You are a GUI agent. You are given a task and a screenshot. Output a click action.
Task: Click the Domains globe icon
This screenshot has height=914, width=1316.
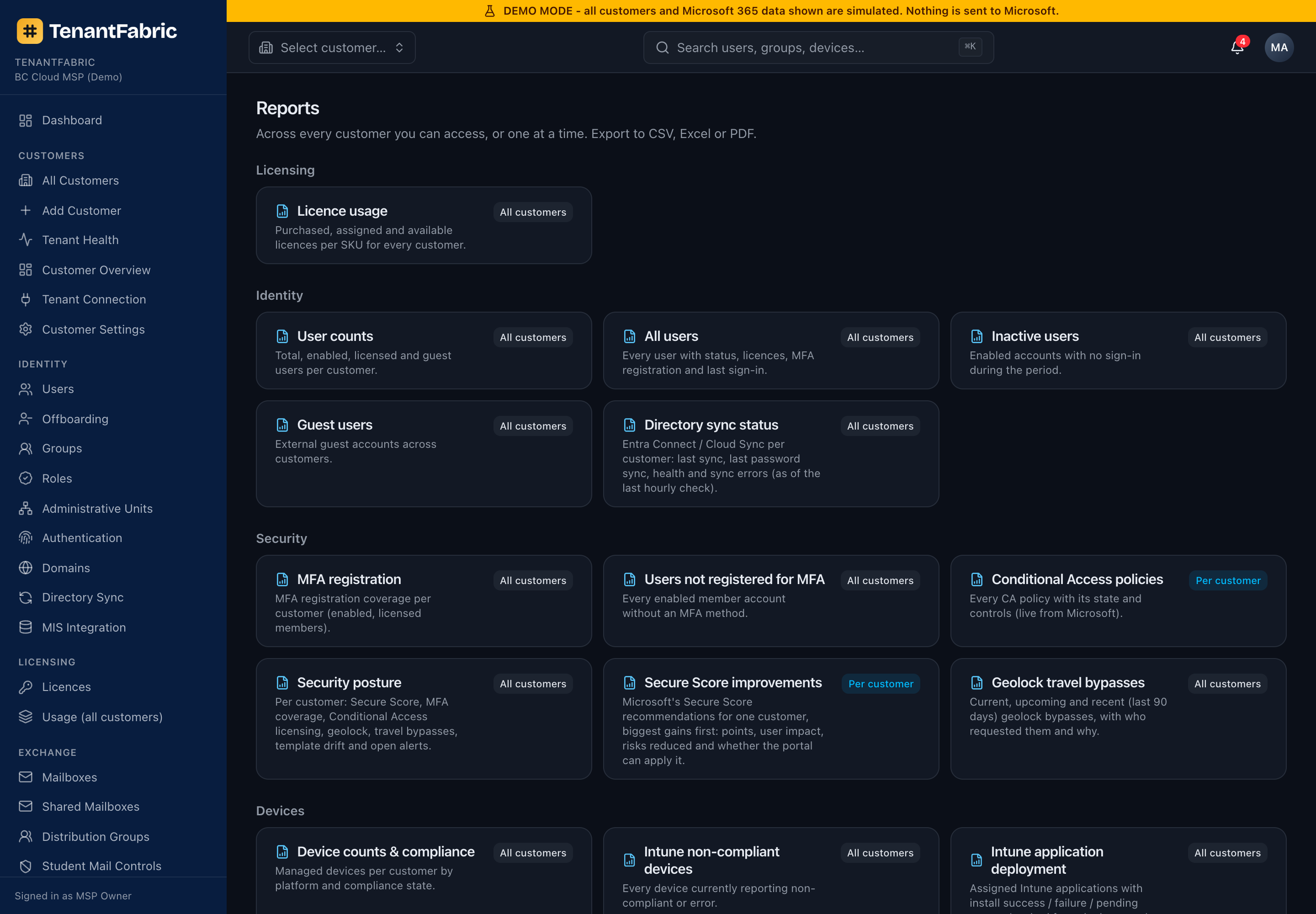point(26,568)
